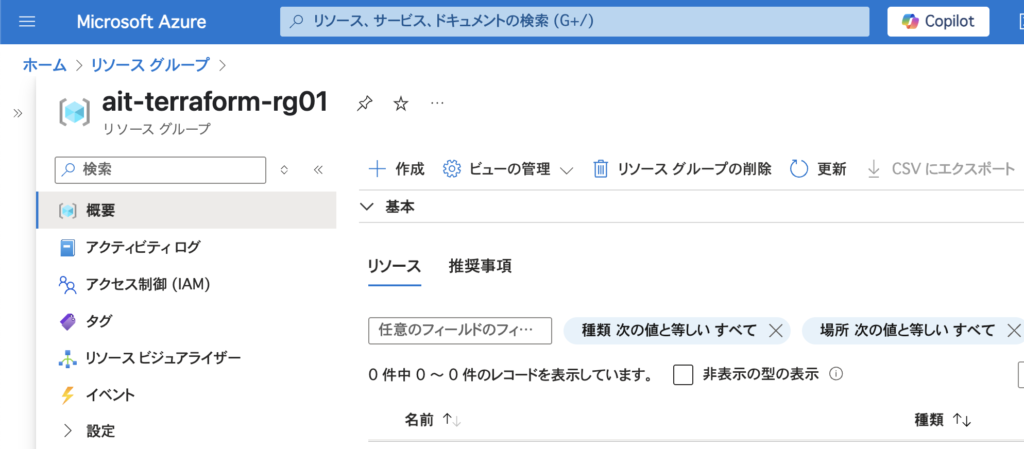
Task: Sort by 種類 column
Action: [x=943, y=421]
